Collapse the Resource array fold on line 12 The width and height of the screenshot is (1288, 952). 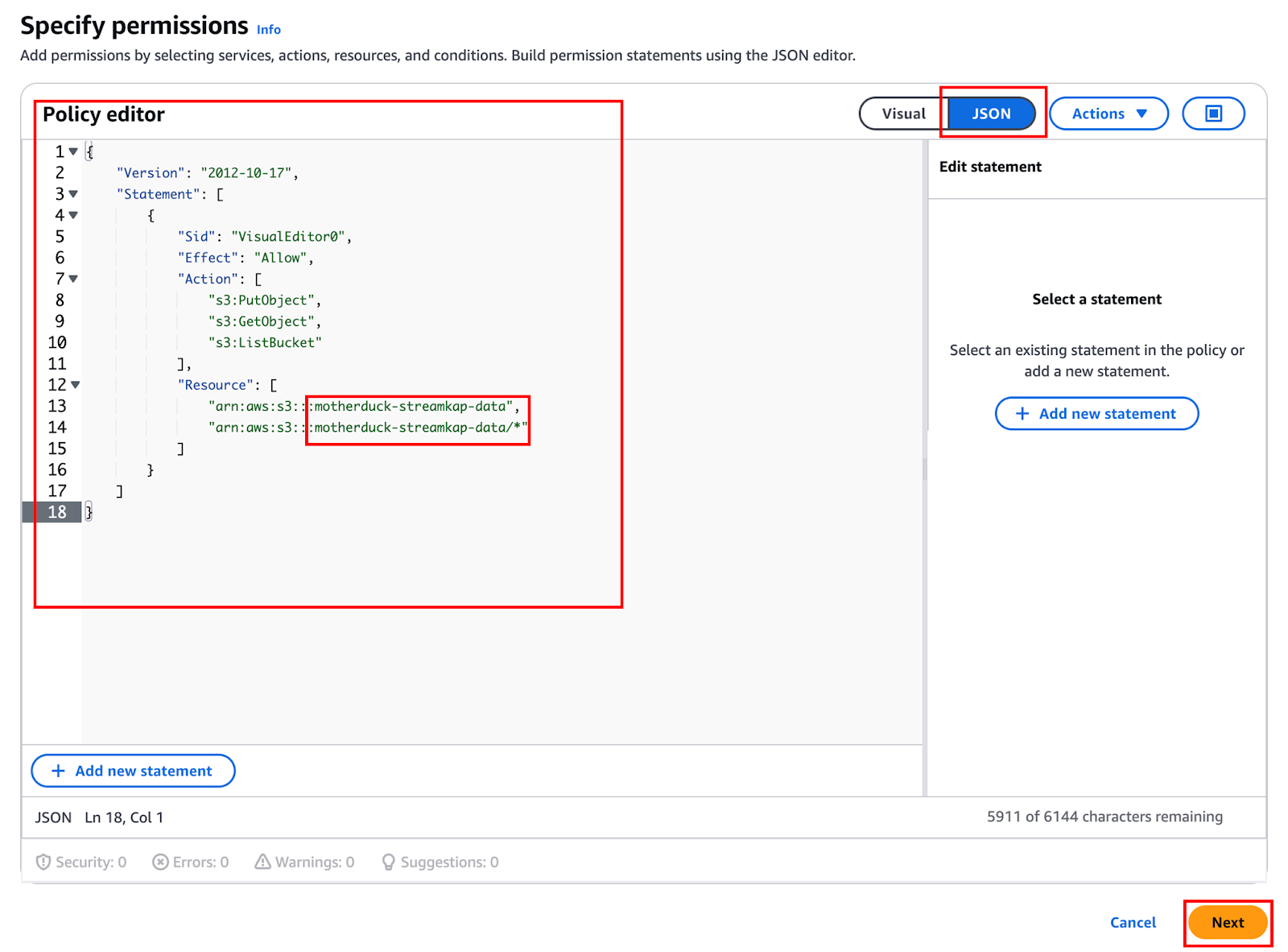tap(76, 385)
